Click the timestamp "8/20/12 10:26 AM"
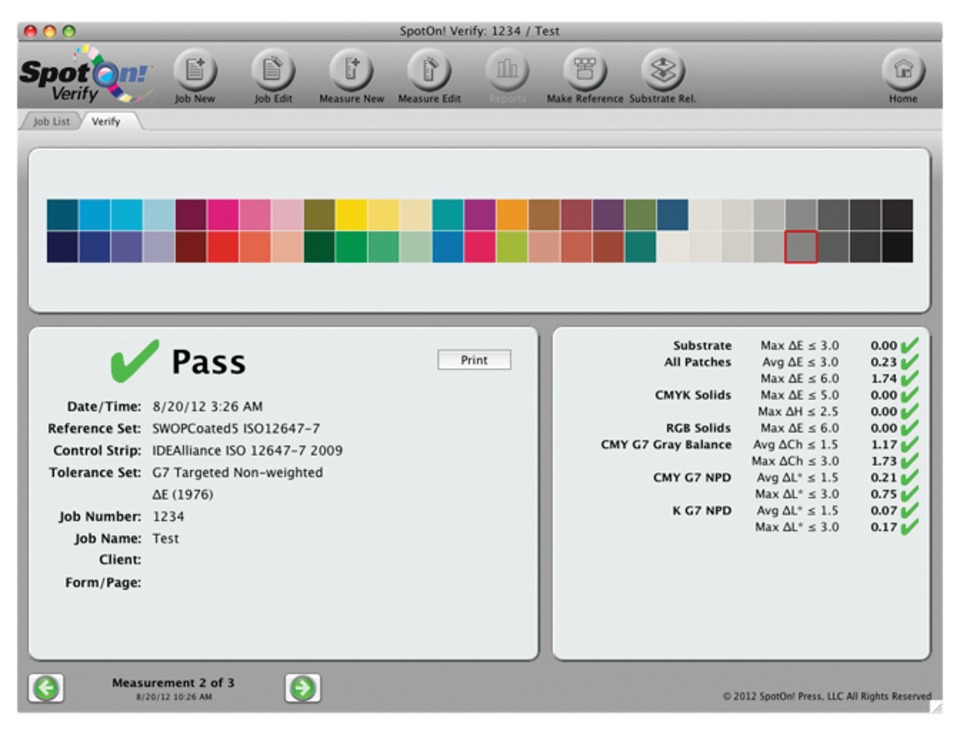Viewport: 960px width, 734px height. point(174,697)
